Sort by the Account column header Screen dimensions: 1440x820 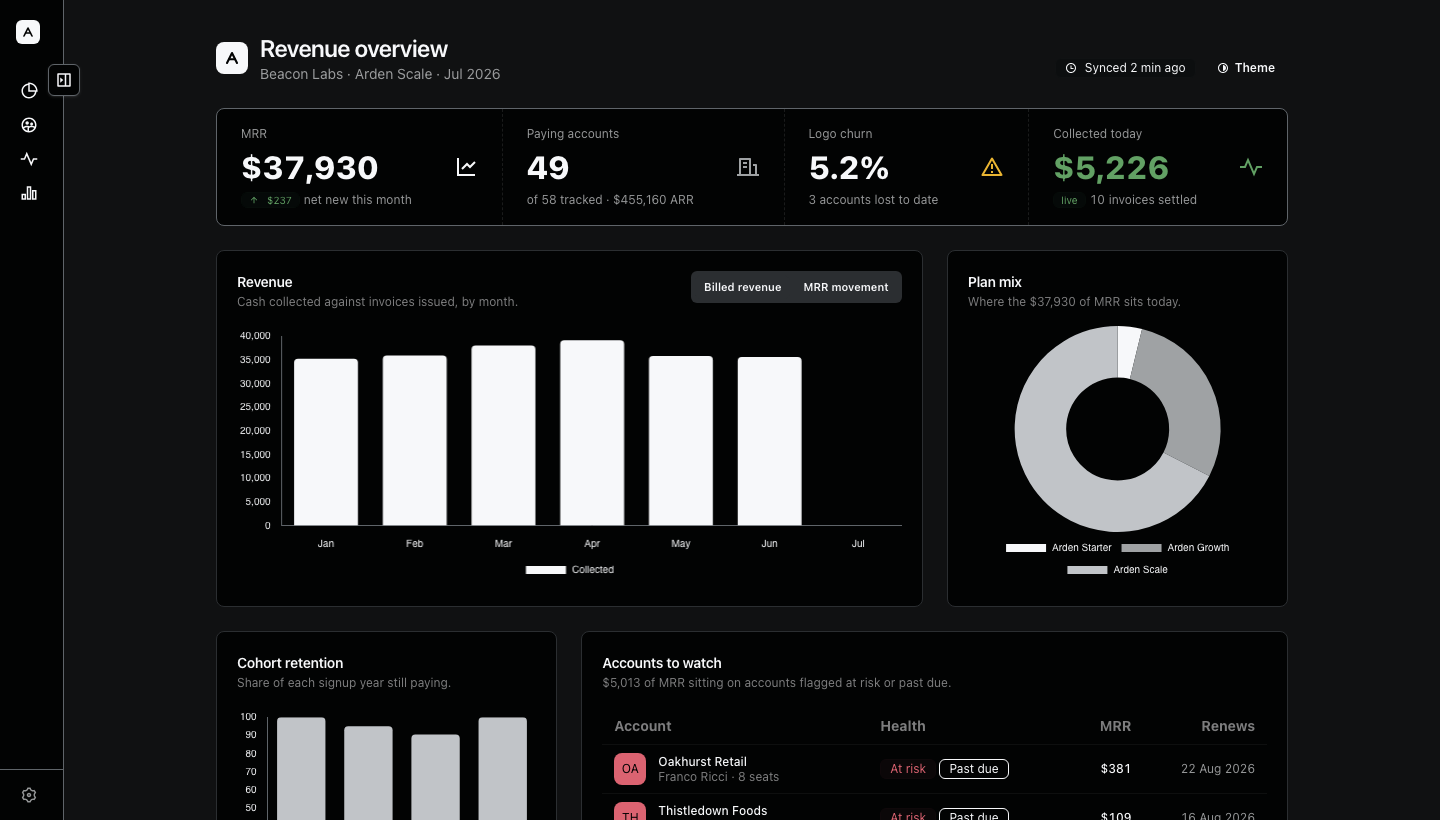tap(643, 726)
